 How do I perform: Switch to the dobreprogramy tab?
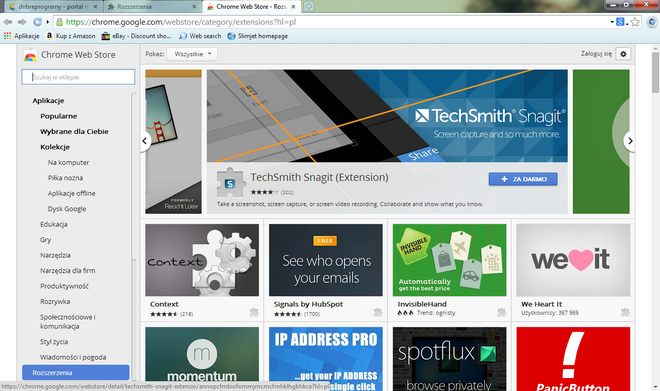pyautogui.click(x=54, y=7)
